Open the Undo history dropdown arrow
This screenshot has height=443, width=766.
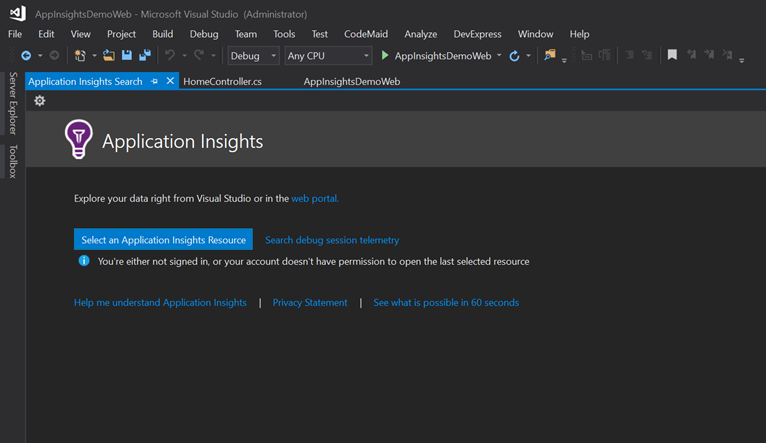[185, 56]
